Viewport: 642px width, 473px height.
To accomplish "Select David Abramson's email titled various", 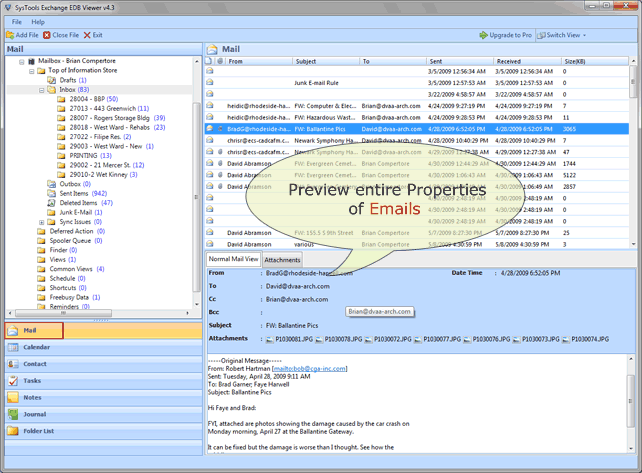I will [417, 244].
